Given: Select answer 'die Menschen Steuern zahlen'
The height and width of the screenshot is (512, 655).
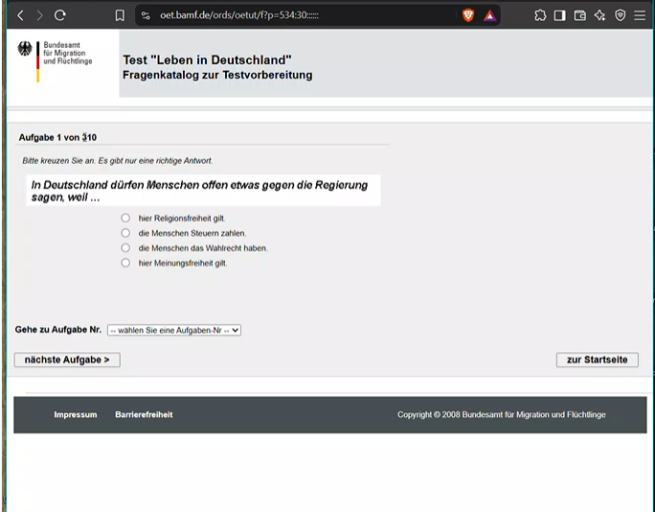Looking at the screenshot, I should pos(125,233).
